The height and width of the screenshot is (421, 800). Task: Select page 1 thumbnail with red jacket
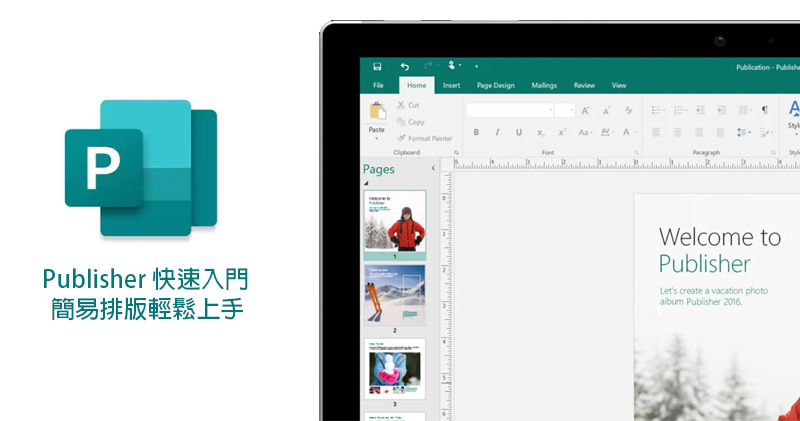(395, 222)
